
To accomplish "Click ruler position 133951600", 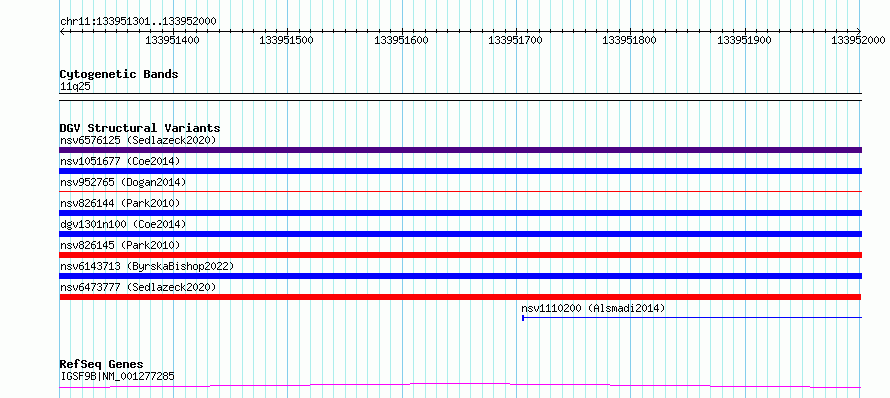I will pyautogui.click(x=401, y=40).
